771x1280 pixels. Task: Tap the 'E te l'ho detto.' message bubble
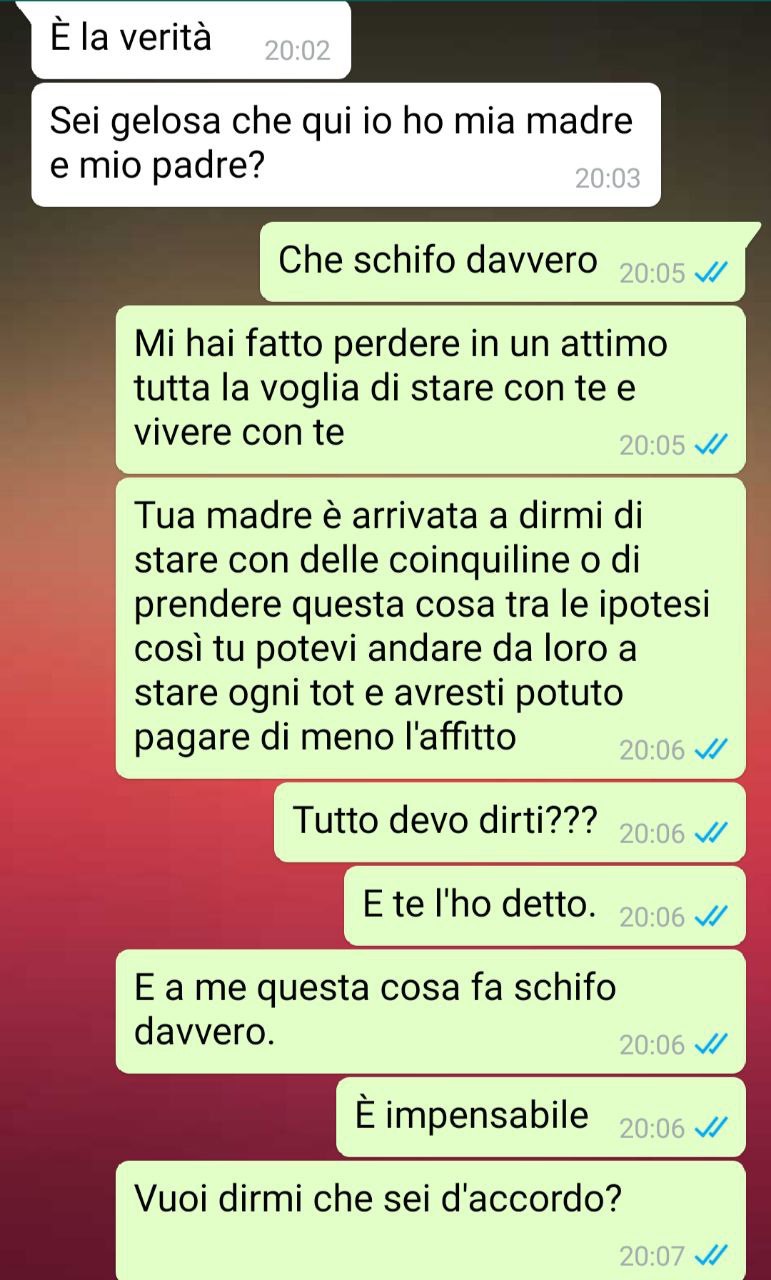tap(545, 906)
